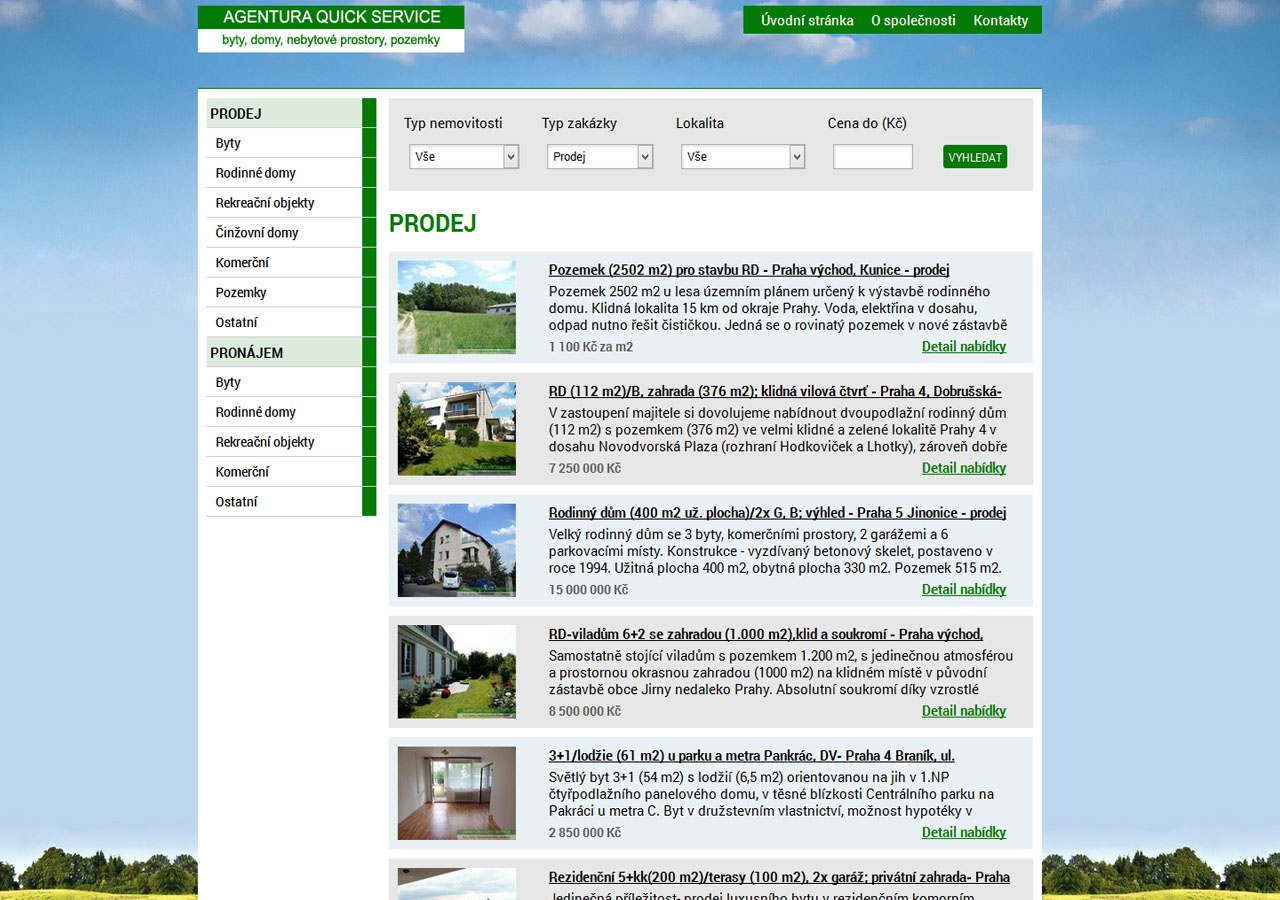The height and width of the screenshot is (900, 1280).
Task: Open listing title 3+1/lodžie (61 m2) Braník
Action: [752, 756]
